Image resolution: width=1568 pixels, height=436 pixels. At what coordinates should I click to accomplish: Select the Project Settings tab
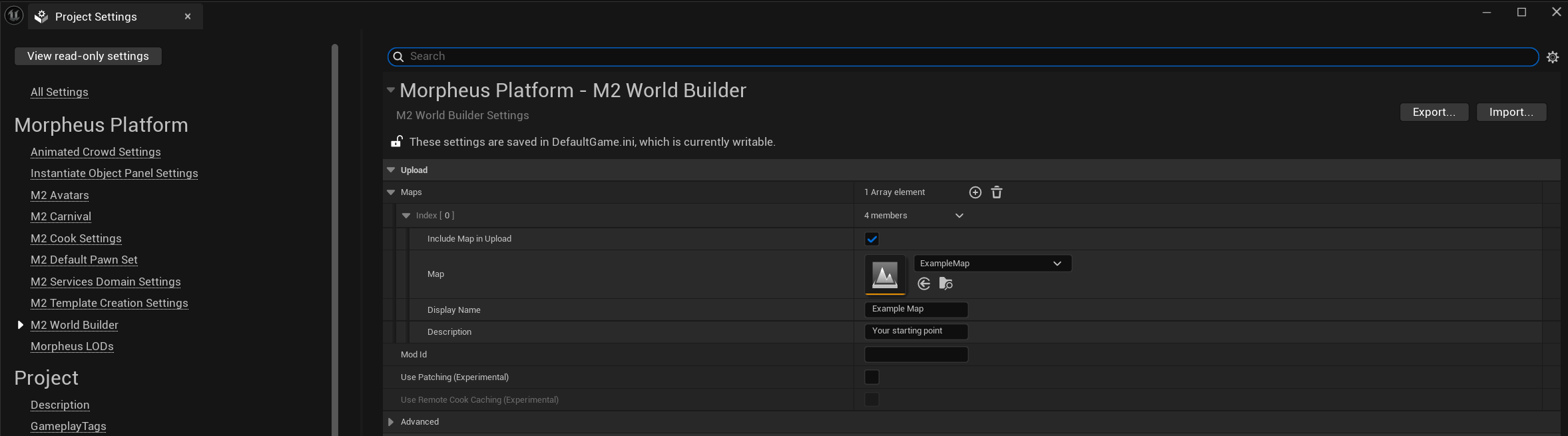[x=96, y=17]
